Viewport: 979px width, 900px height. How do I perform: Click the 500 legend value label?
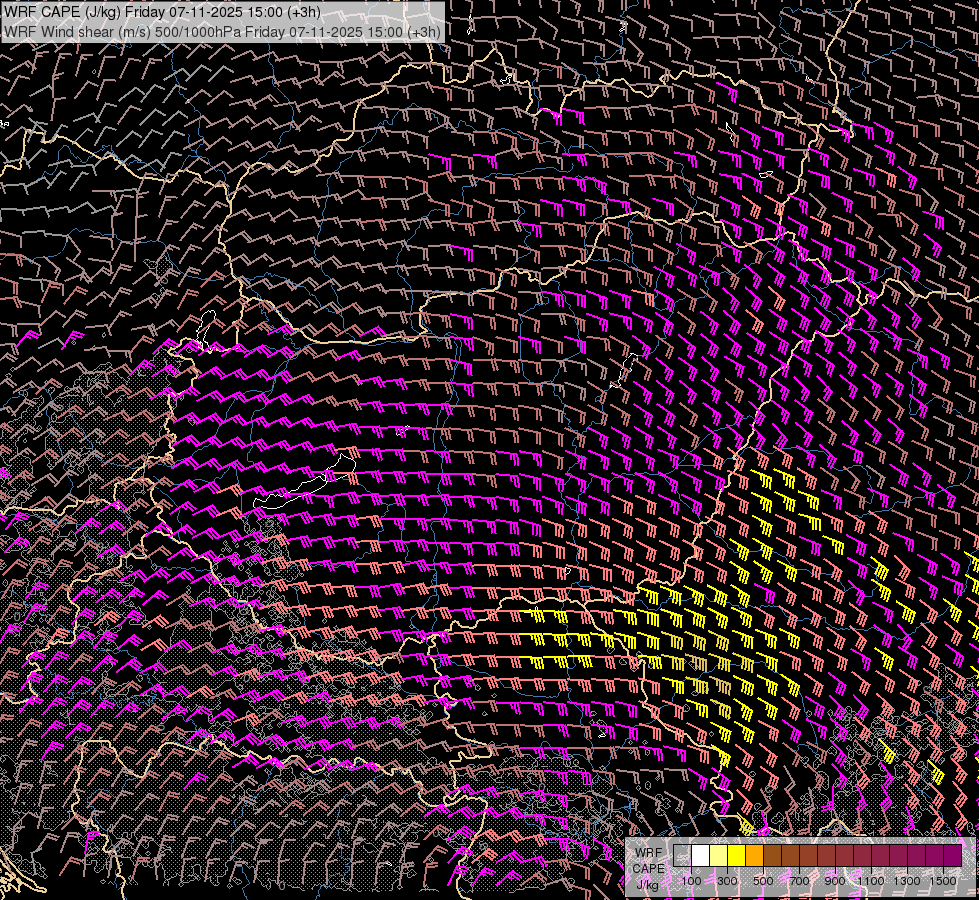[763, 881]
